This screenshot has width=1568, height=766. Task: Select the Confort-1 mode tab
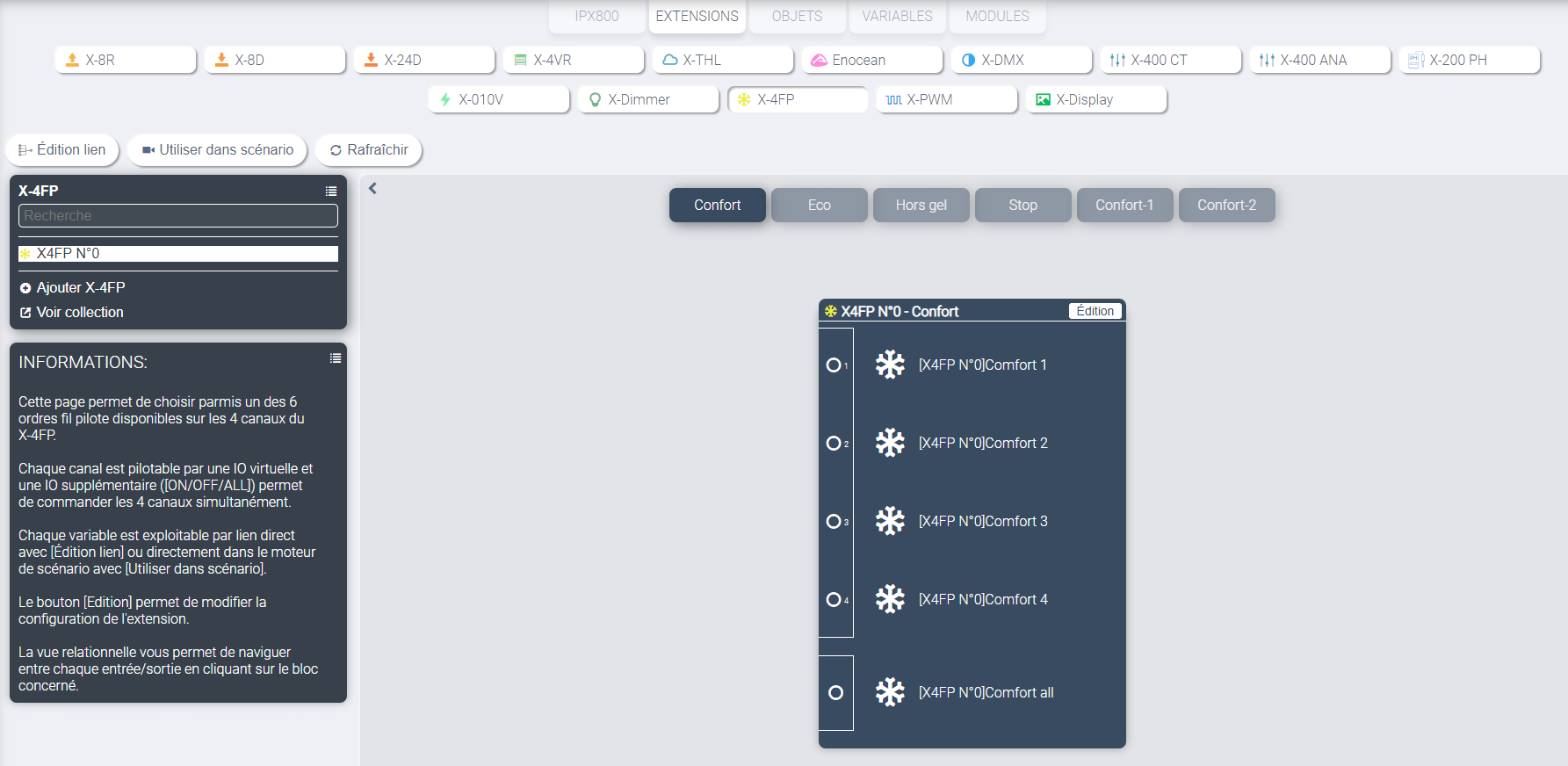1125,205
